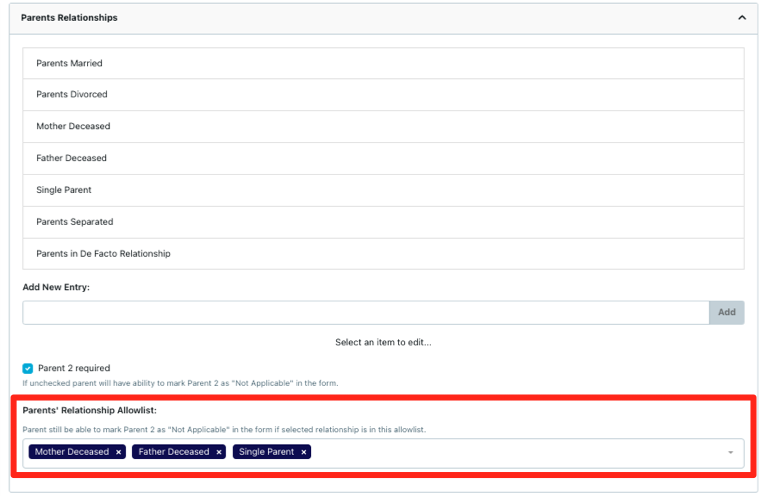This screenshot has height=496, width=777.
Task: Remove Mother Deceased tag via its x
Action: point(118,452)
